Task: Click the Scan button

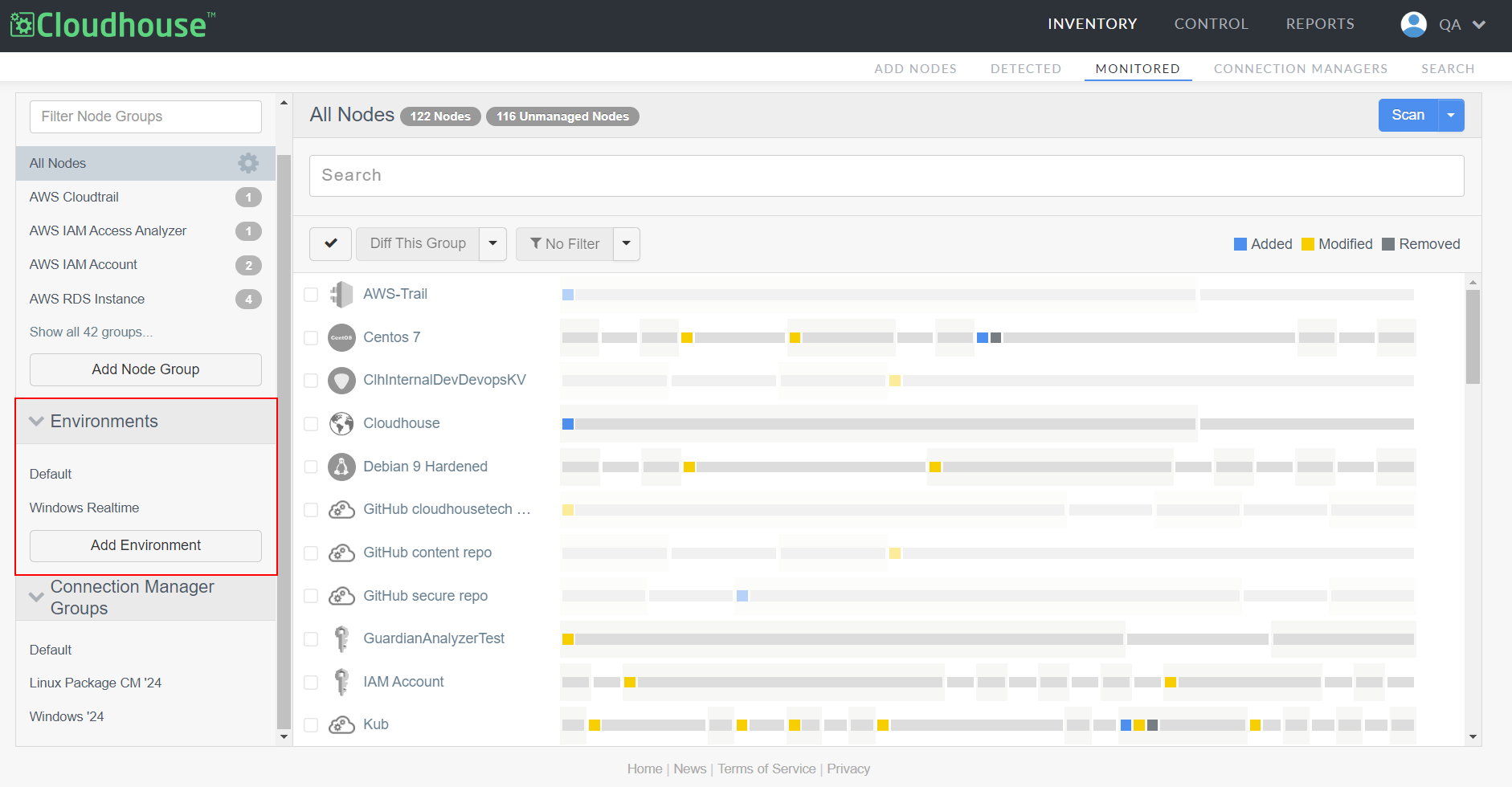Action: (1408, 115)
